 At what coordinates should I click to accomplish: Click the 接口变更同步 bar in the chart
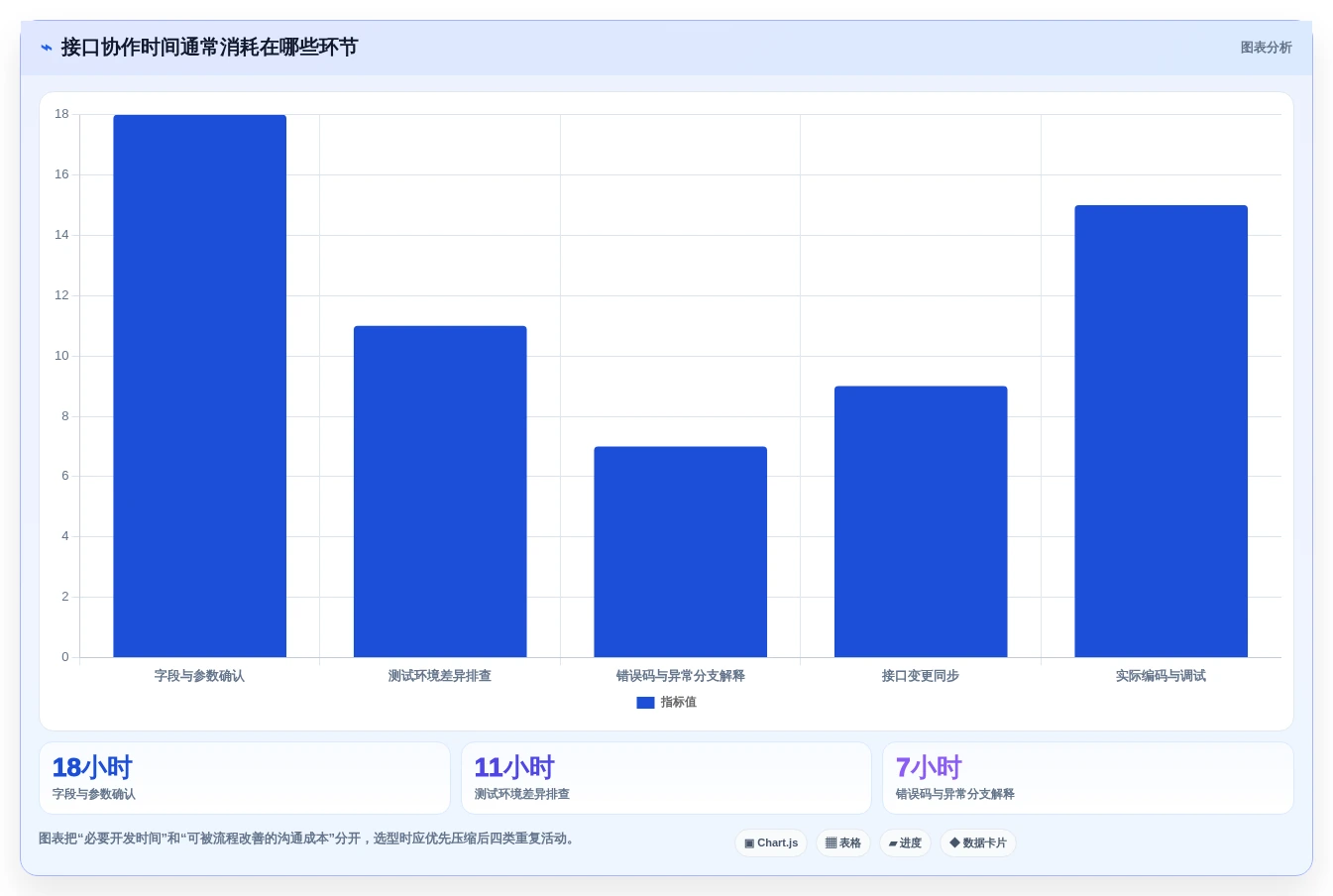pos(921,521)
